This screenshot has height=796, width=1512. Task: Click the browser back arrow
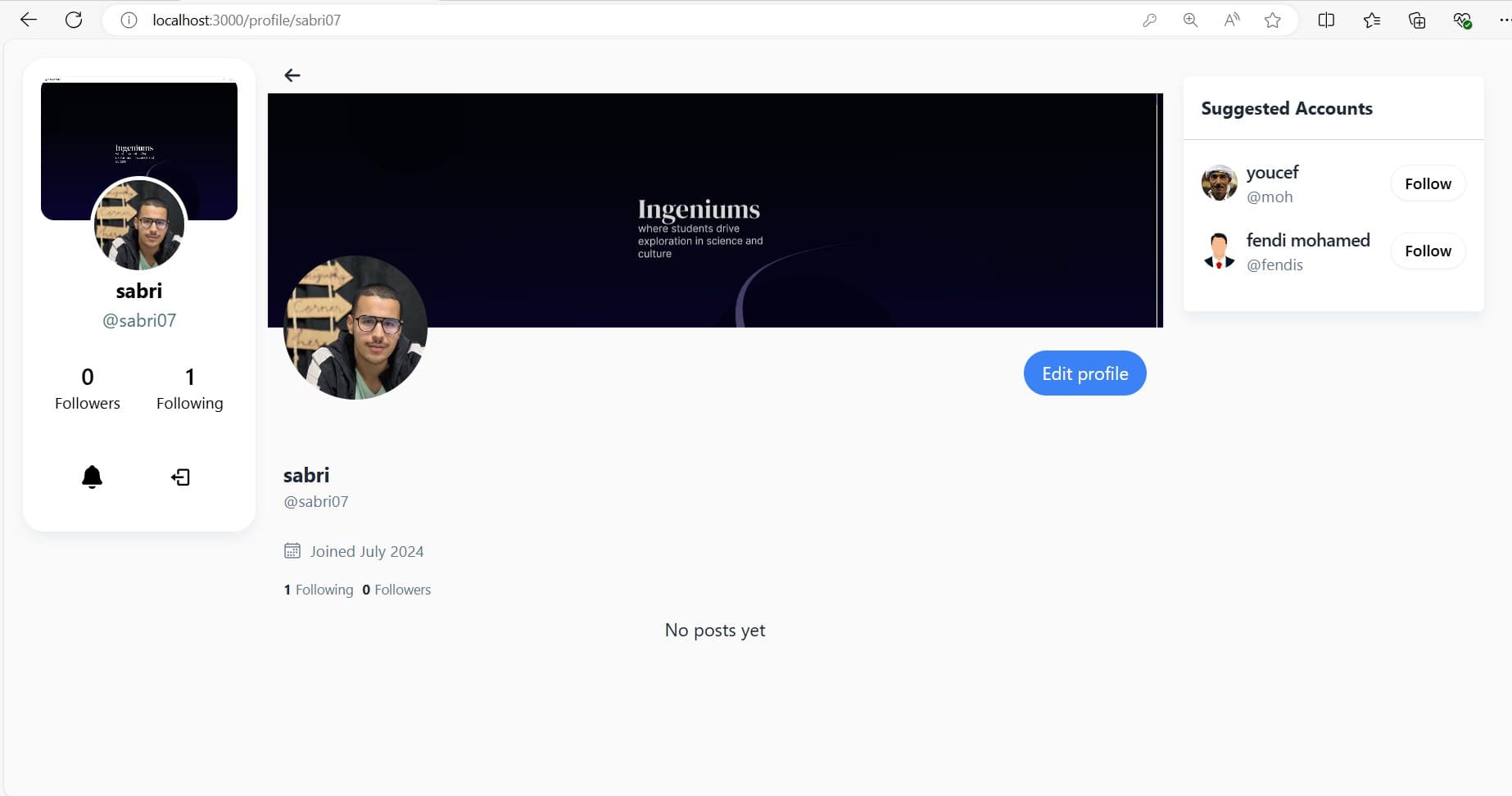(29, 20)
